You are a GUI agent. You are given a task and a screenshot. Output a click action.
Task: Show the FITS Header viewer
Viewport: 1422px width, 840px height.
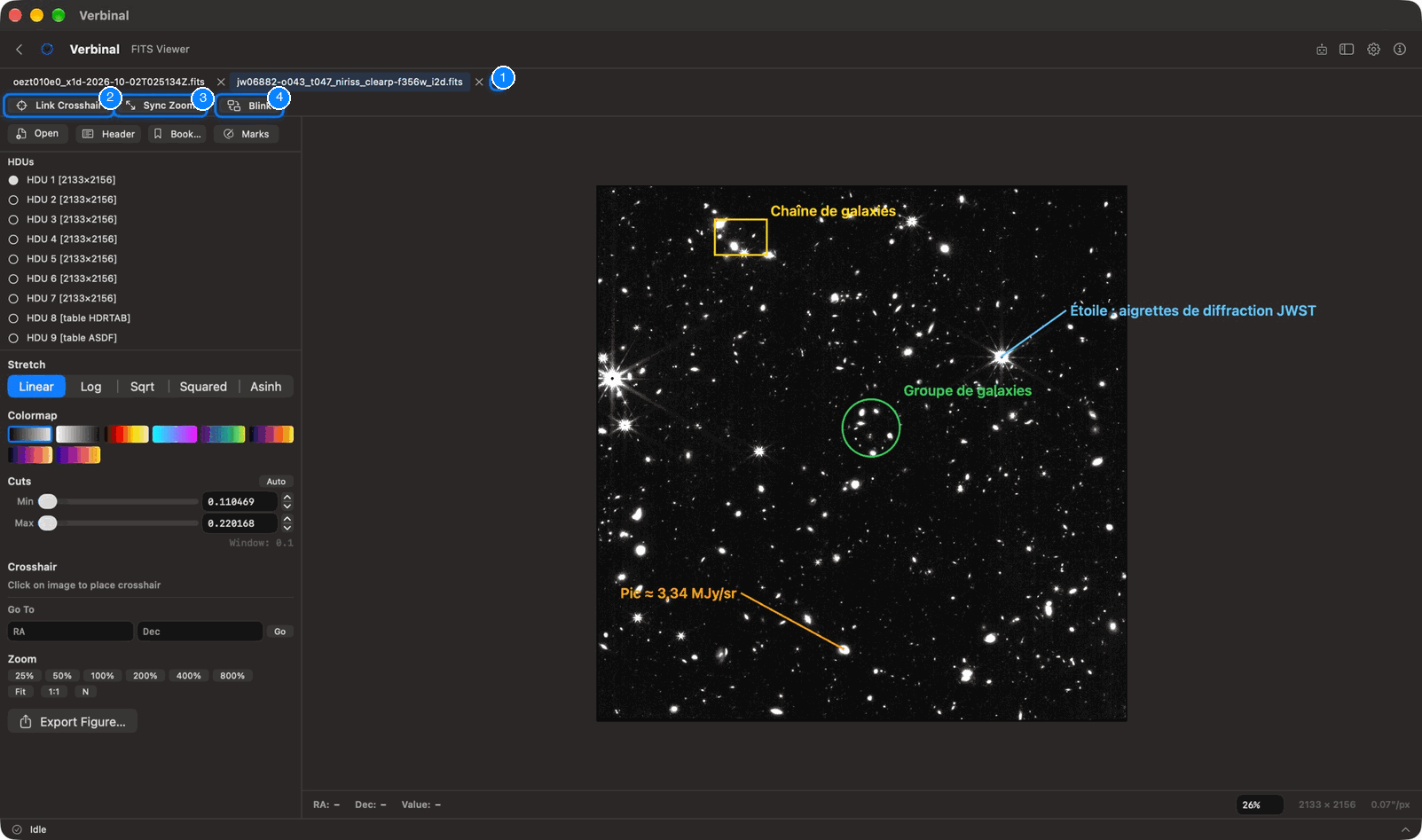coord(108,134)
